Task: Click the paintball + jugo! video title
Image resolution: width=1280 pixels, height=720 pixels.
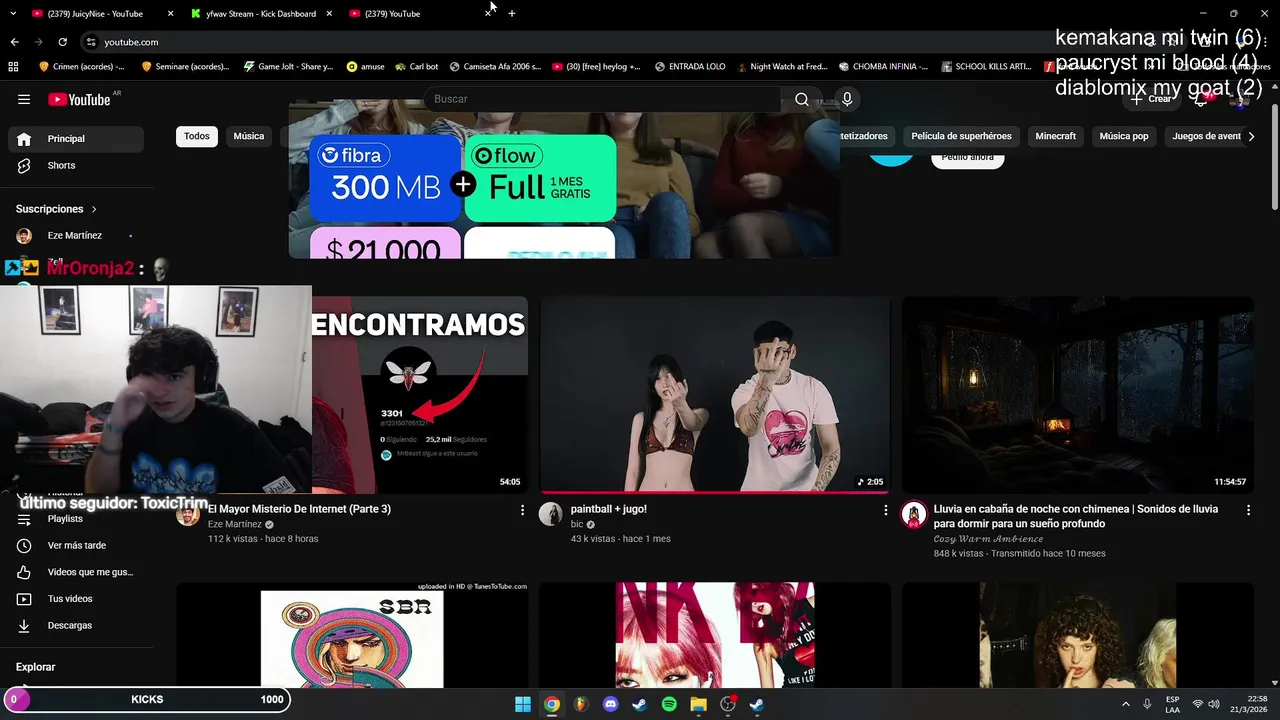Action: (x=608, y=509)
